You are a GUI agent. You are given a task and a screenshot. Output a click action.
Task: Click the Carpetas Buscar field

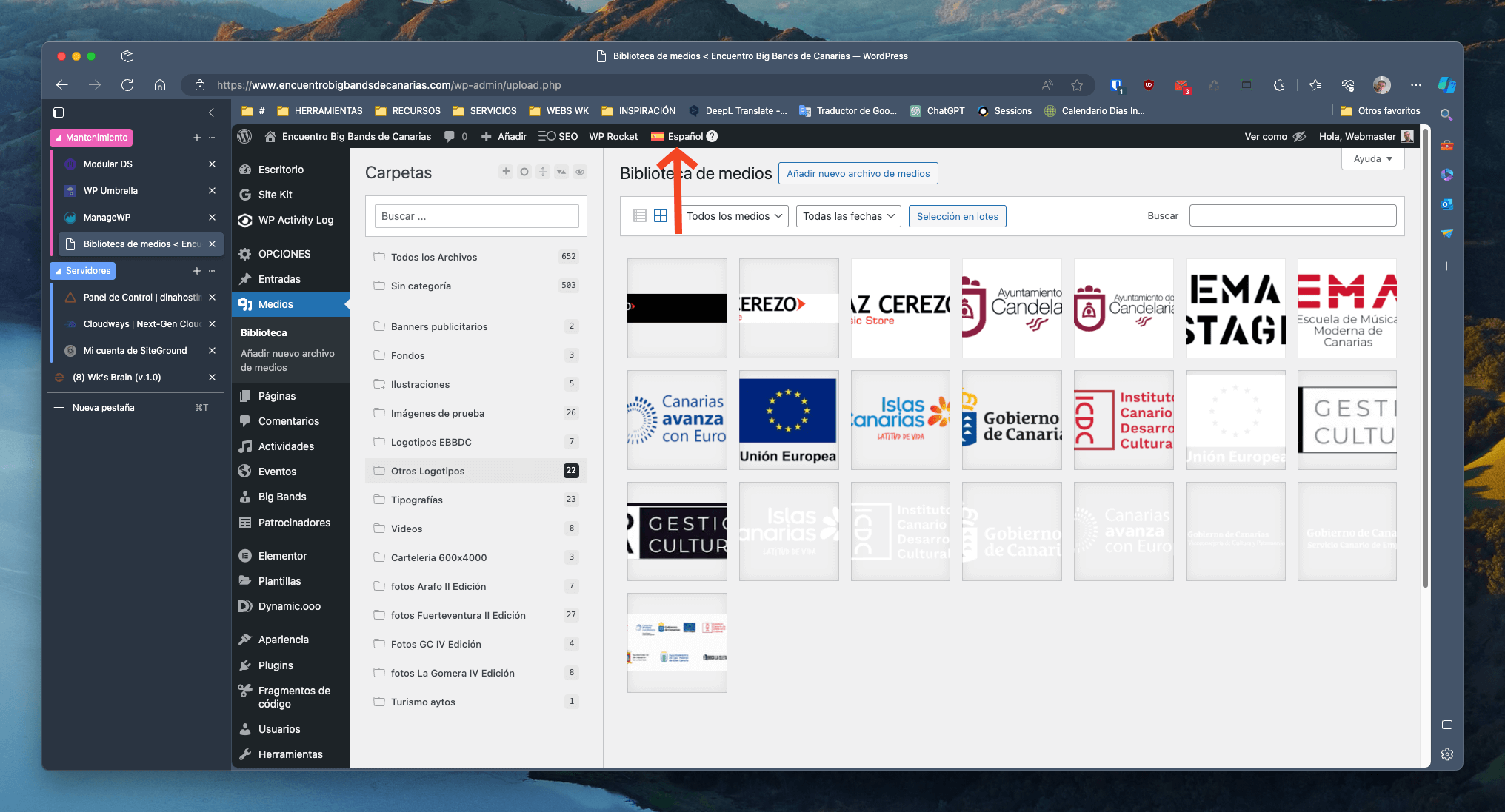tap(476, 216)
